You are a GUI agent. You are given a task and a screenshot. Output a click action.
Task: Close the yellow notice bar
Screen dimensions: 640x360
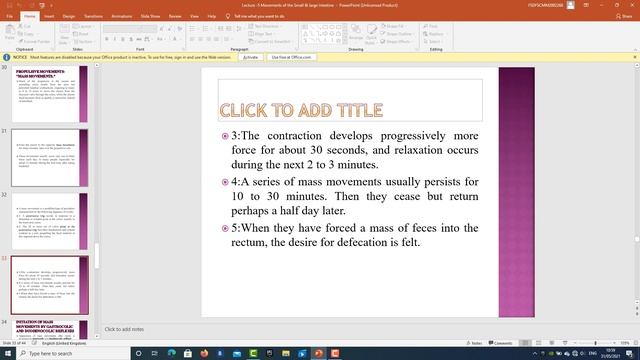coord(635,57)
